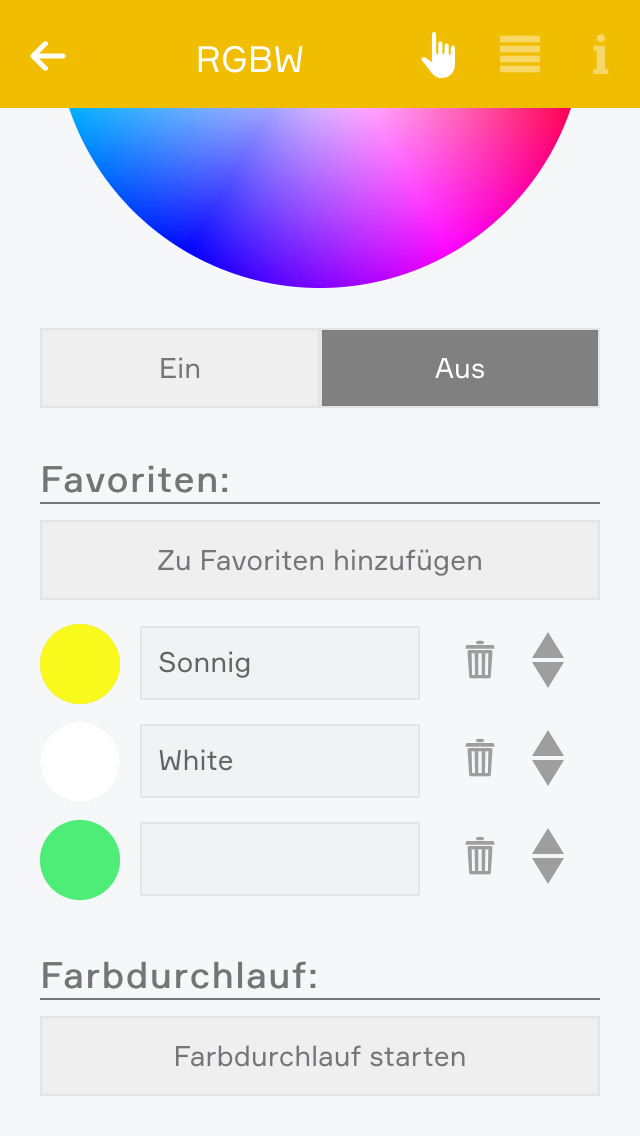Switch the light to Ein
640x1136 pixels.
(x=180, y=368)
